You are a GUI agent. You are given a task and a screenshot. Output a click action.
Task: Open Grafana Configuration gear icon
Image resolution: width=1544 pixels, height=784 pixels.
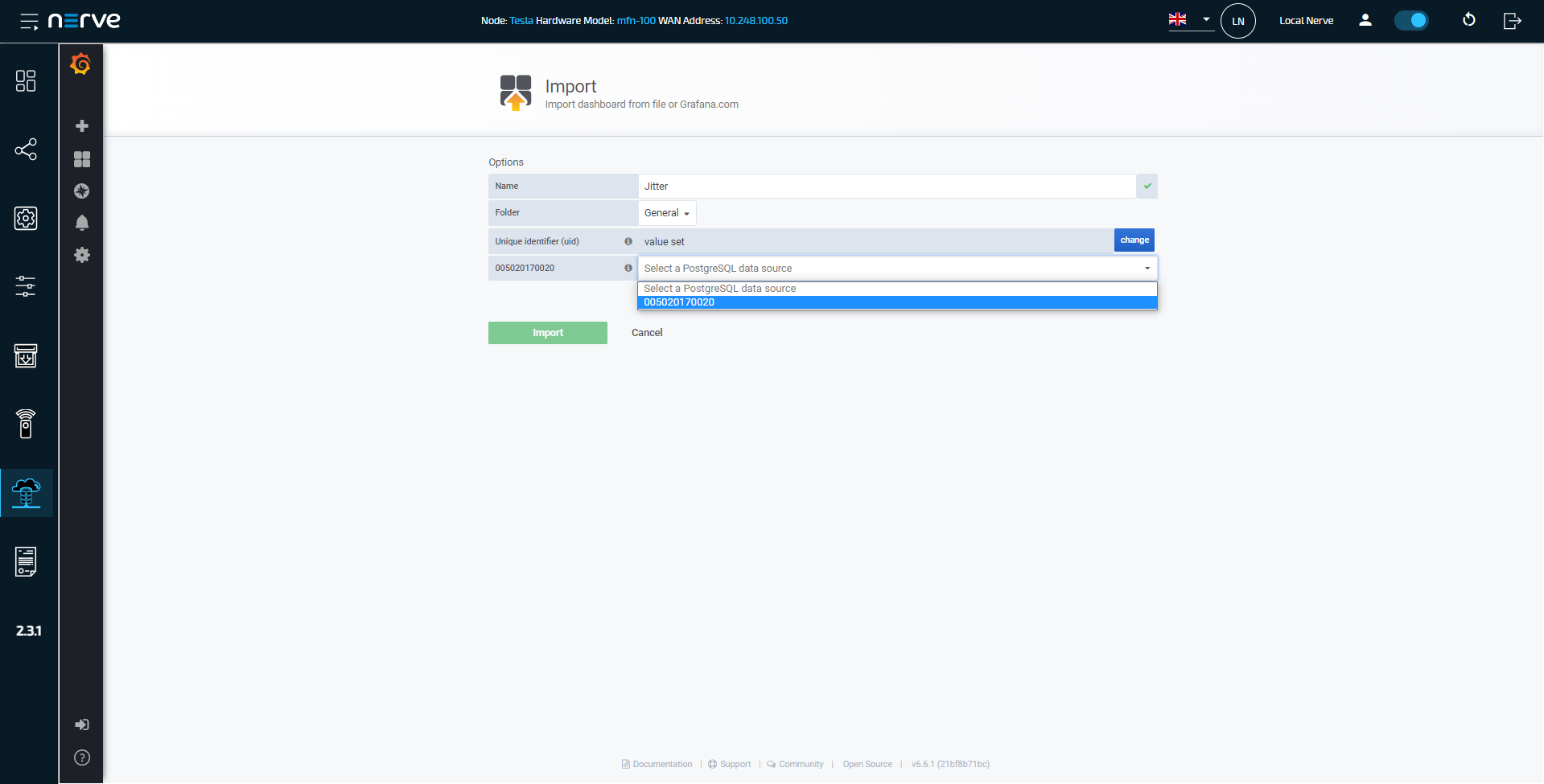point(81,255)
